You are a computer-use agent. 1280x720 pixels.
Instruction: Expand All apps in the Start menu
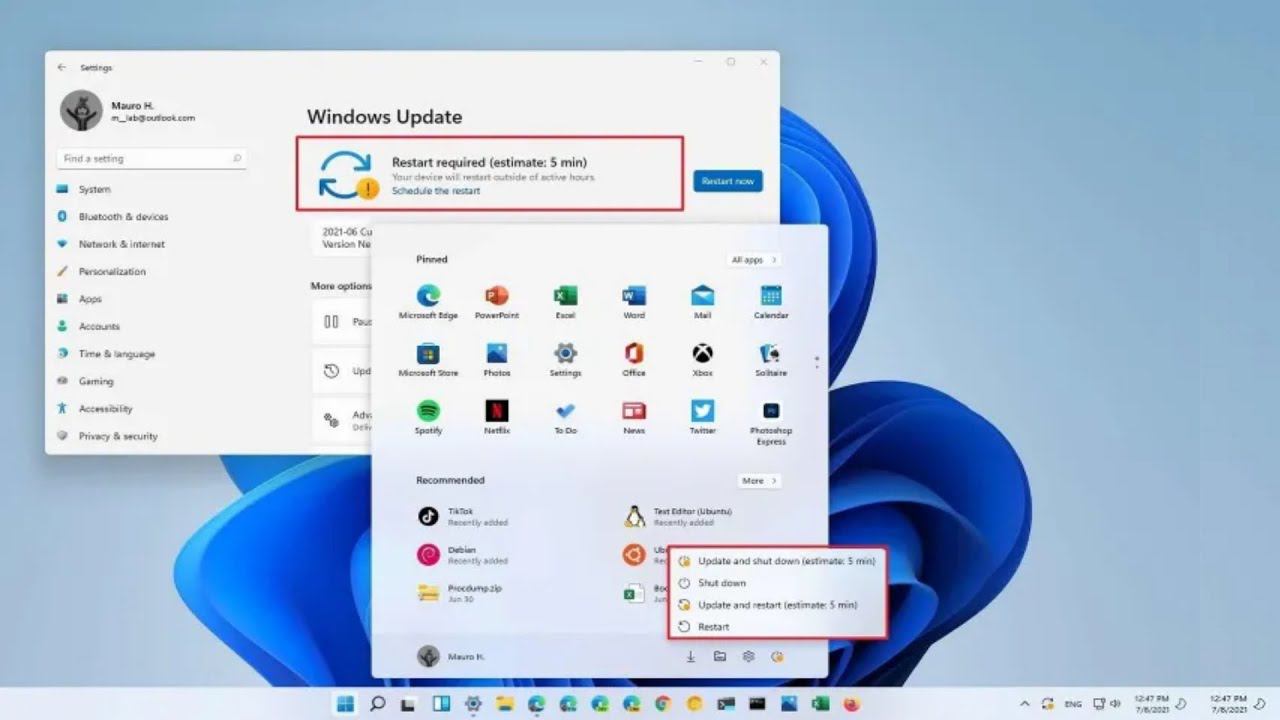pyautogui.click(x=754, y=260)
